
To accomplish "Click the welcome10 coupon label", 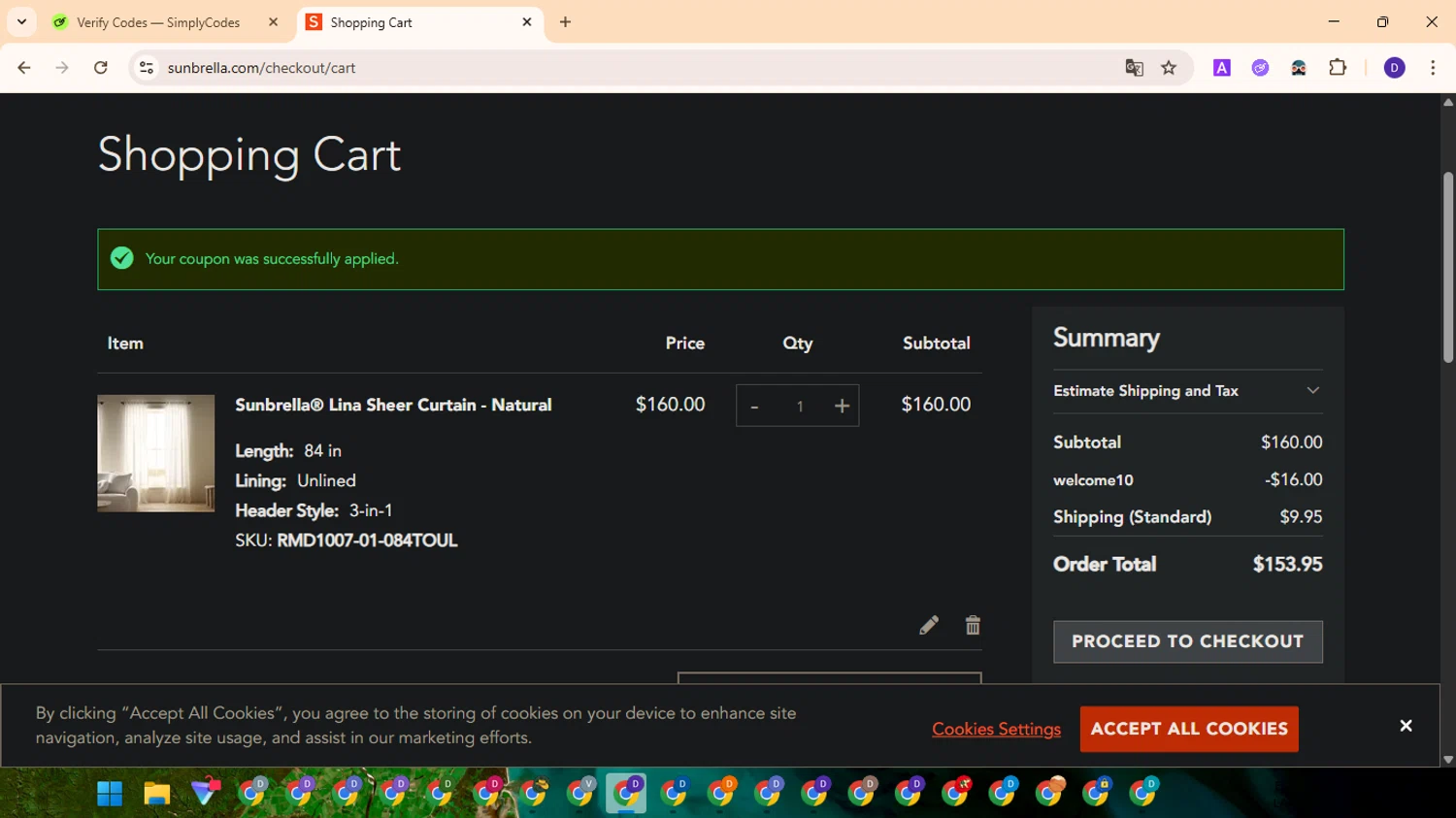I will click(1093, 480).
